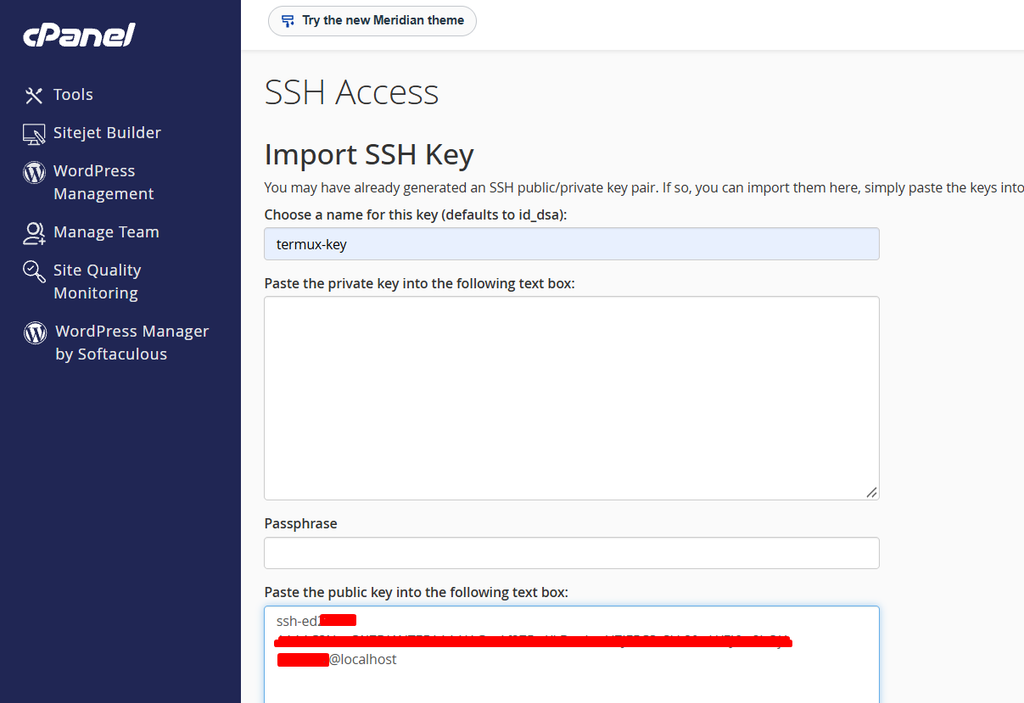
Task: Click the Sitejet Builder monitor icon
Action: pos(34,134)
